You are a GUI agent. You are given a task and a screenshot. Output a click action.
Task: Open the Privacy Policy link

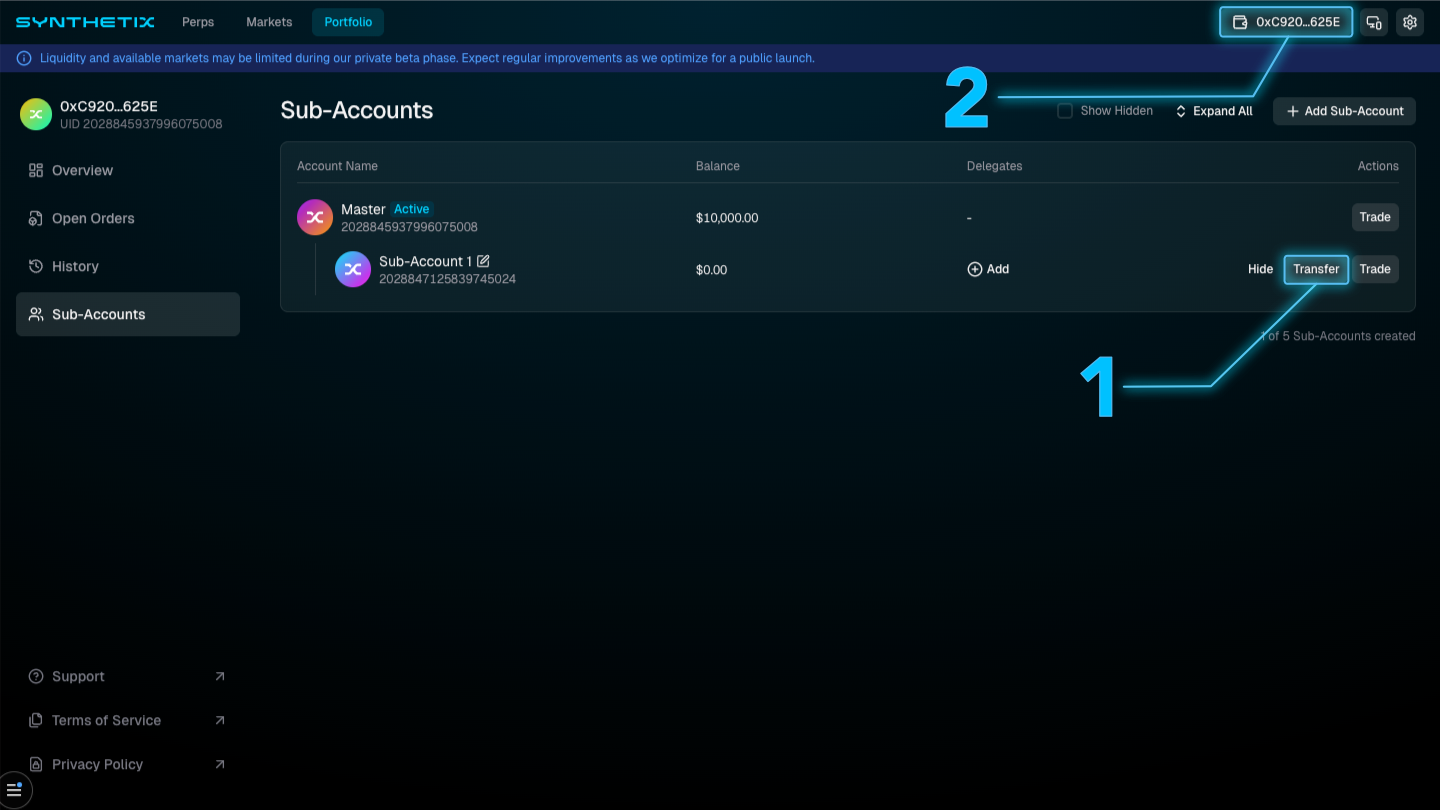tap(95, 764)
